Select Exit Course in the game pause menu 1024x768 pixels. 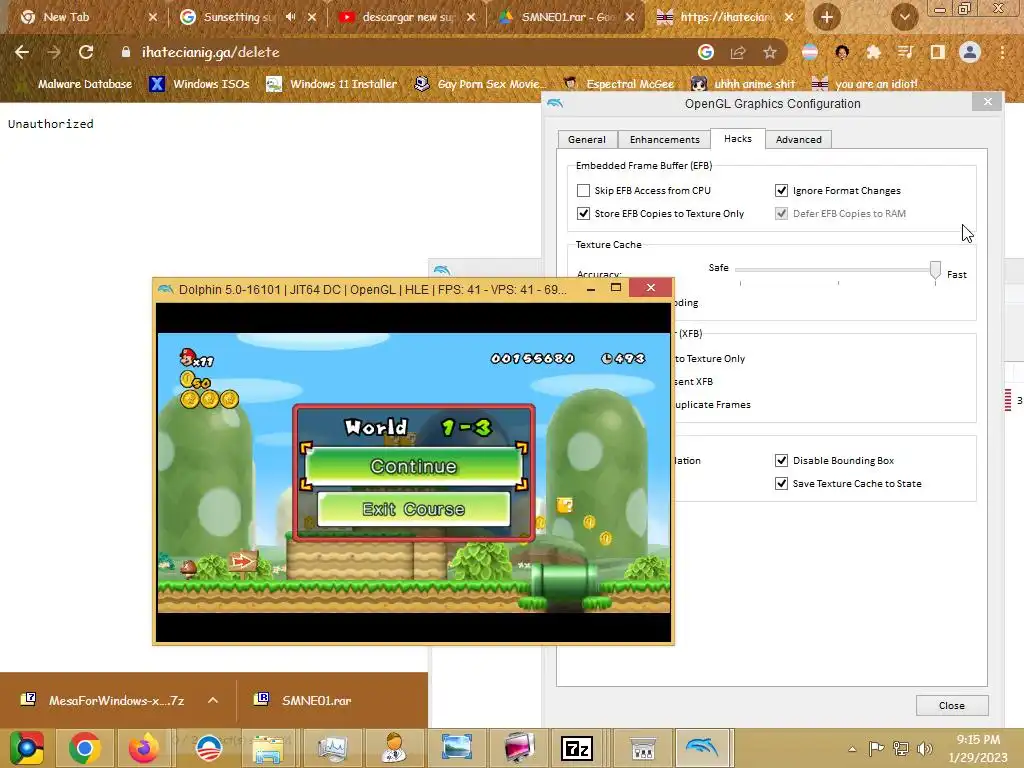coord(413,509)
